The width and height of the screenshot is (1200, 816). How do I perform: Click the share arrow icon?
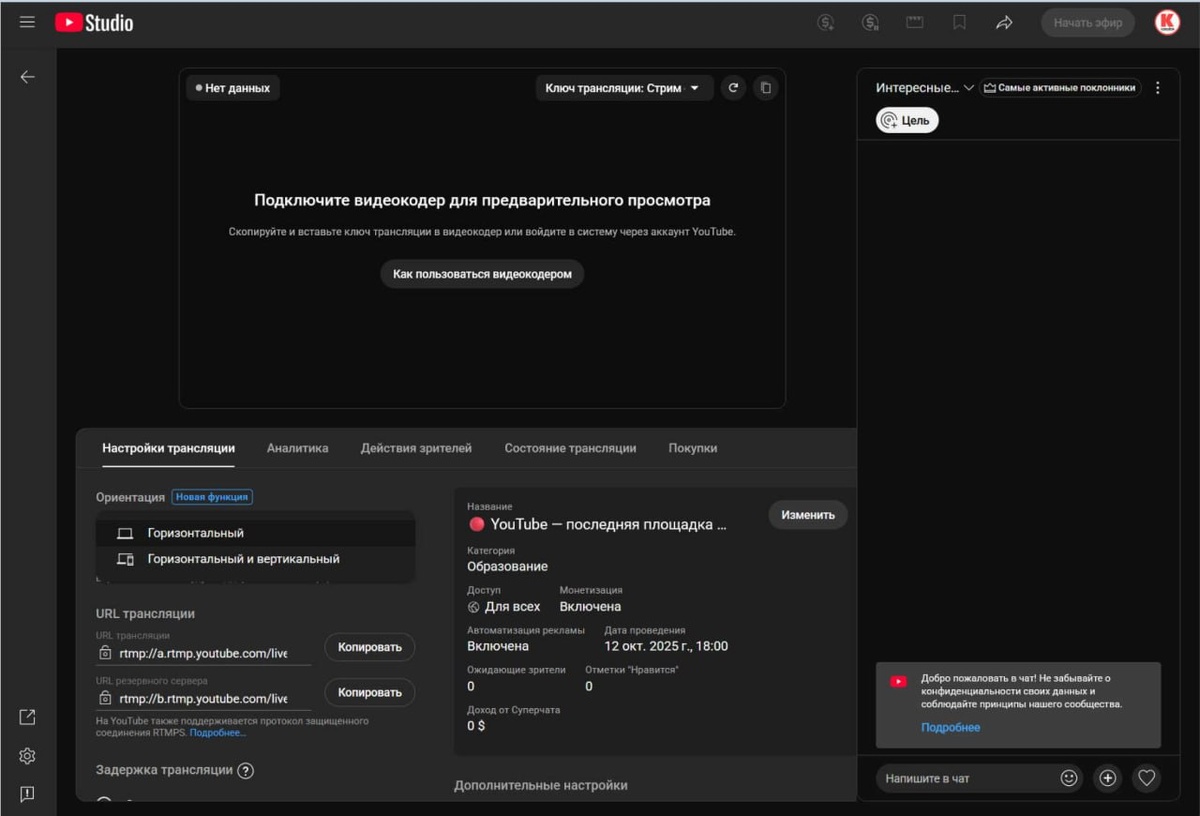(x=1003, y=22)
